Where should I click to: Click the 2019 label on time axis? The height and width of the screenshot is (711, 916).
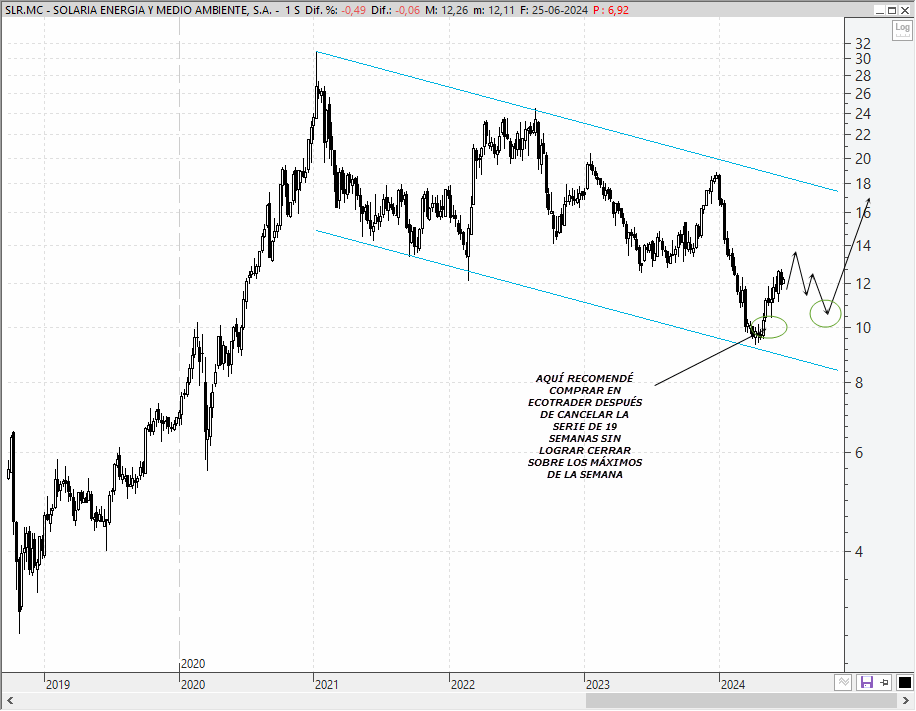(x=58, y=684)
